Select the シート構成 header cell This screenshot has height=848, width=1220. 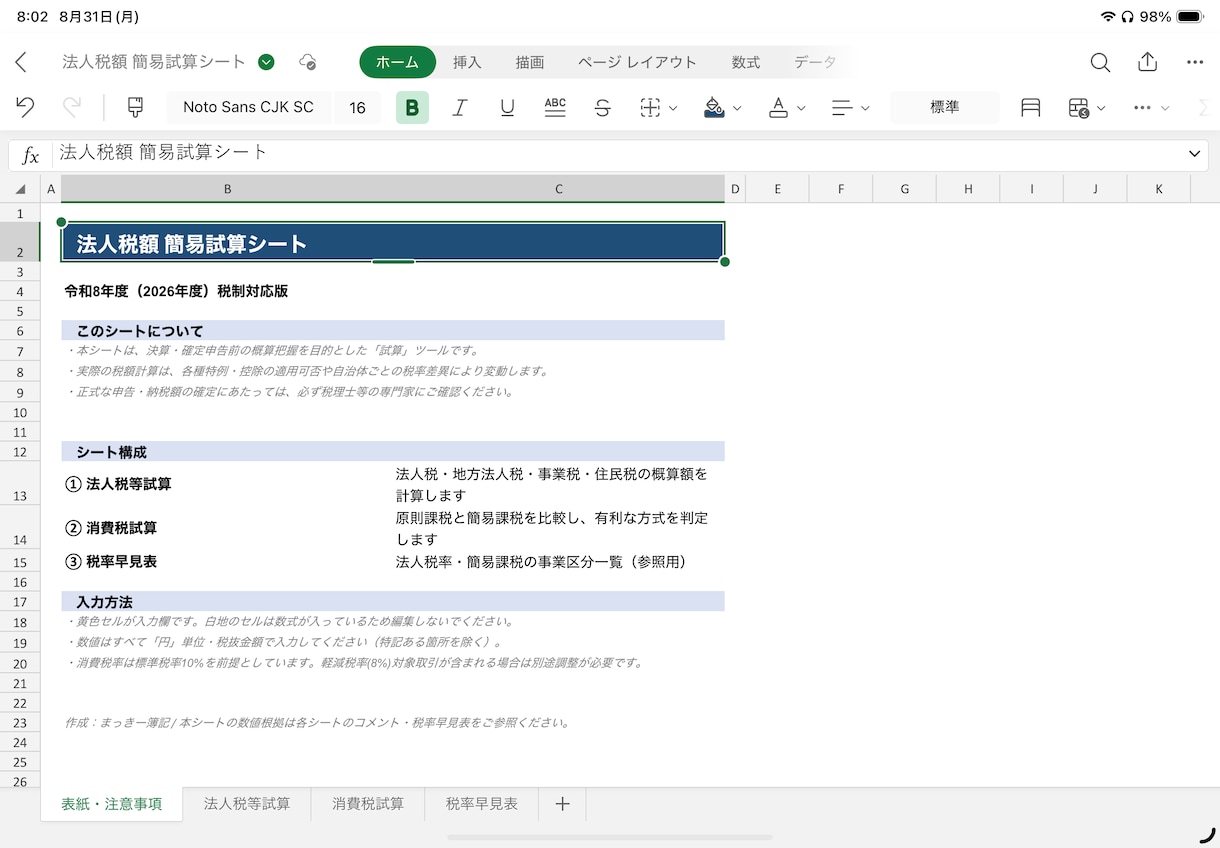point(393,452)
